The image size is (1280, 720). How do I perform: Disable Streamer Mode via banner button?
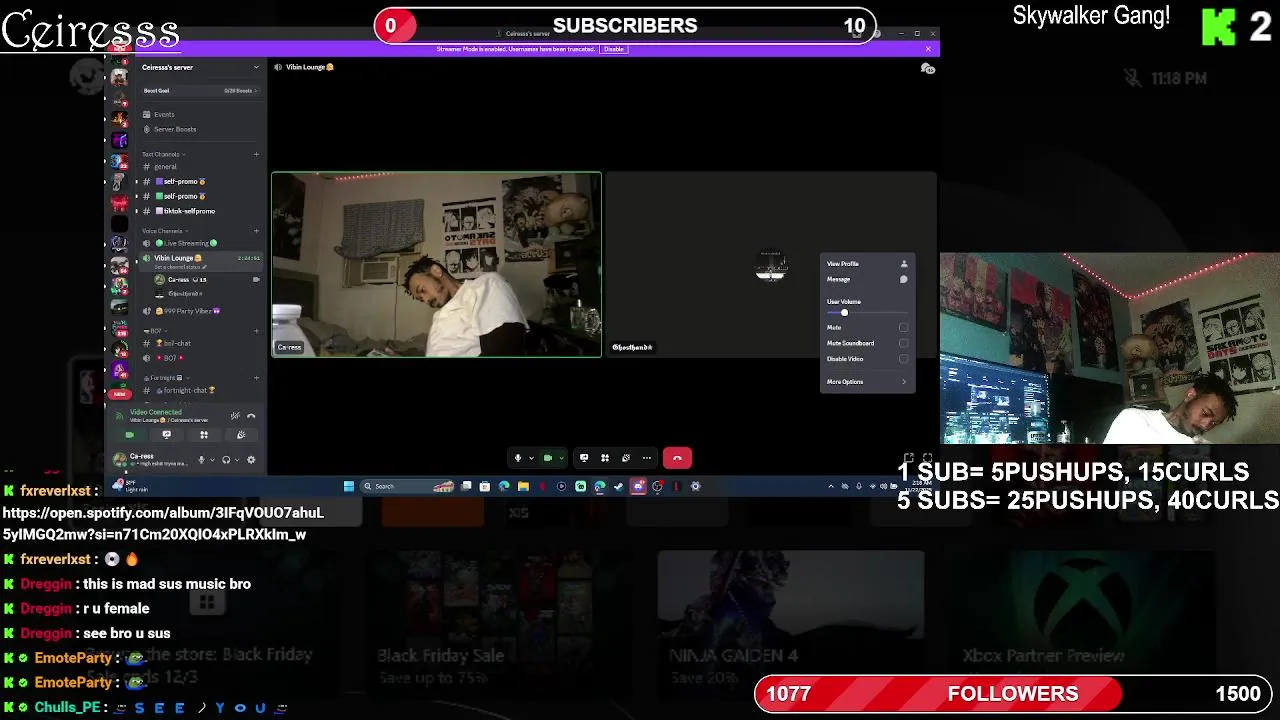pos(613,49)
